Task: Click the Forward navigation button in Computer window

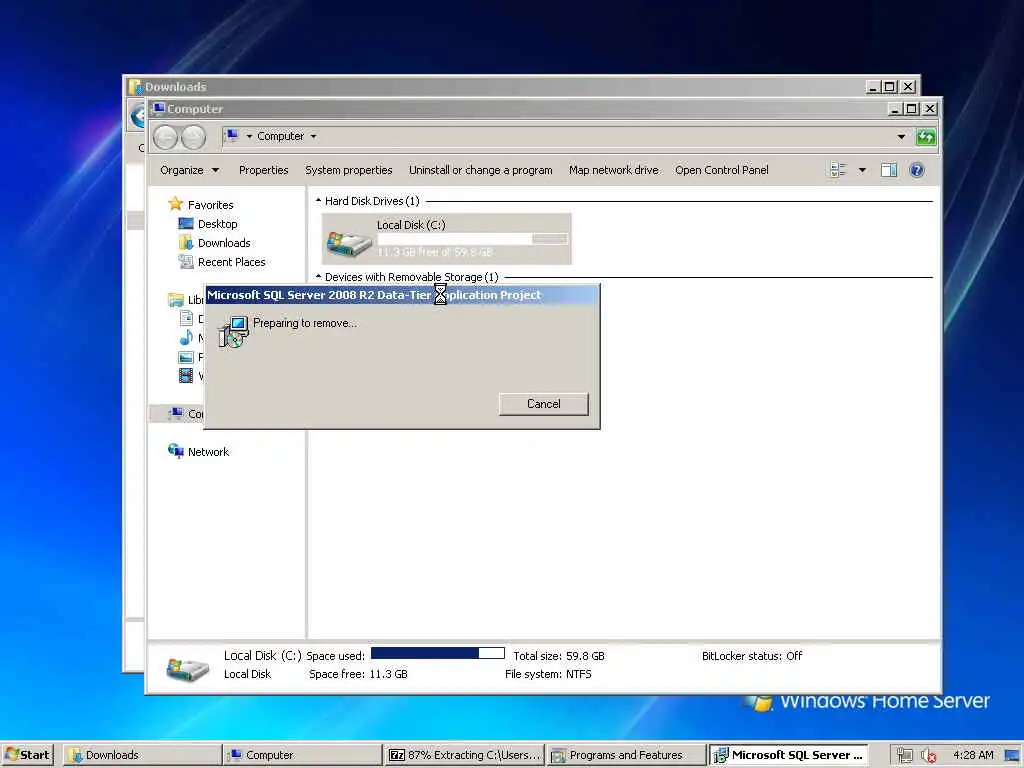Action: click(x=193, y=137)
